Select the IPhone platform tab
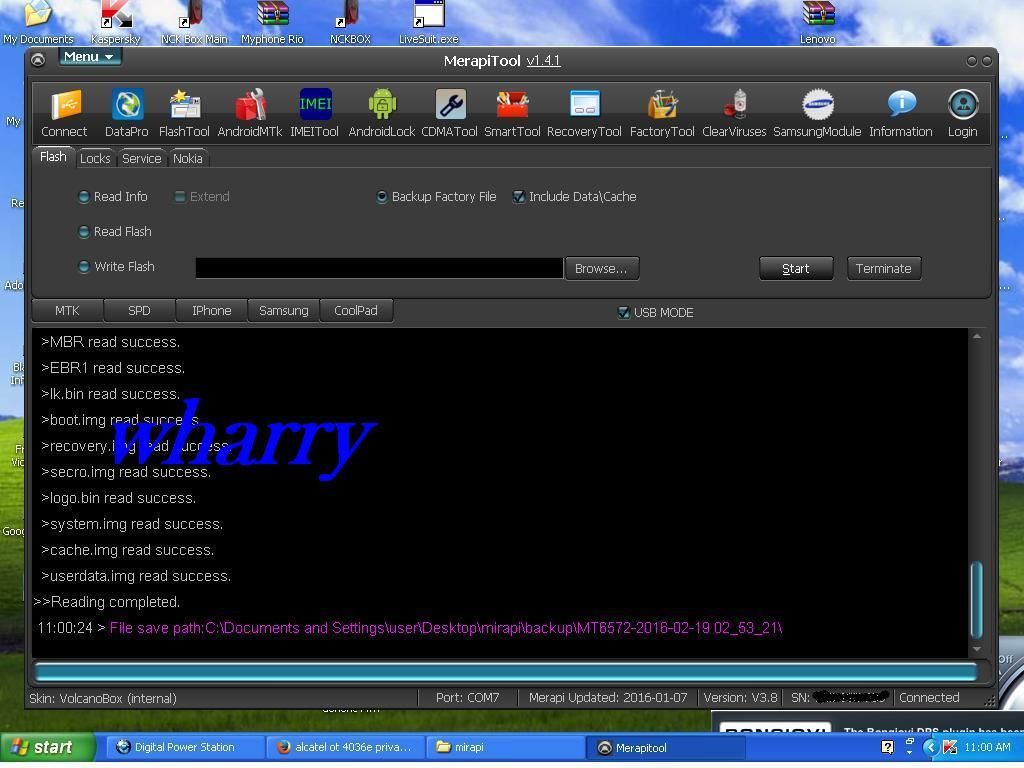The image size is (1024, 768). tap(212, 311)
